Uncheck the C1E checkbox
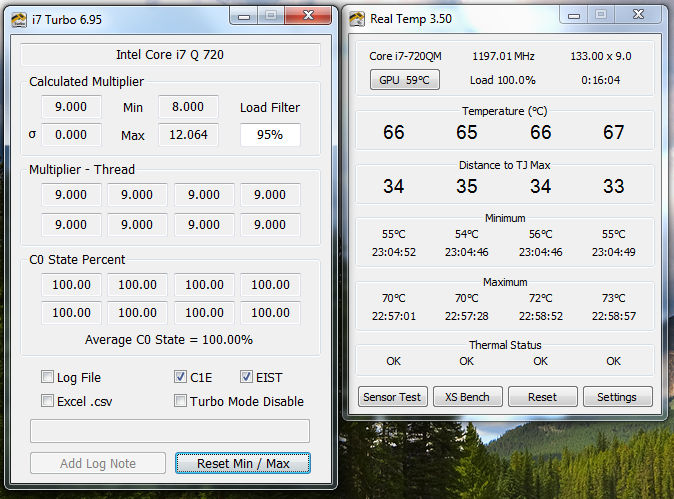The height and width of the screenshot is (499, 674). (180, 377)
